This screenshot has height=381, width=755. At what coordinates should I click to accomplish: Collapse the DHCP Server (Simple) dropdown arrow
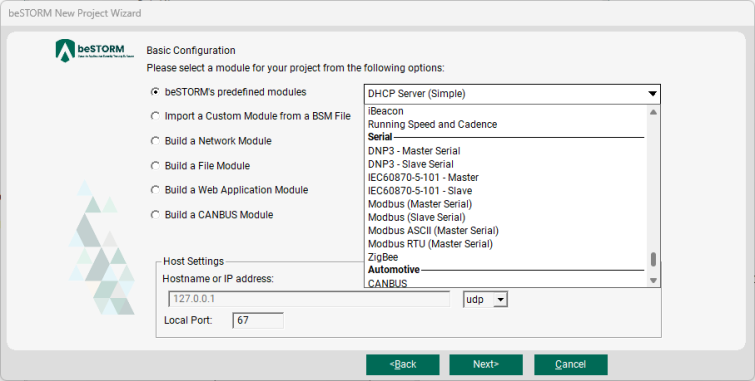pyautogui.click(x=652, y=94)
